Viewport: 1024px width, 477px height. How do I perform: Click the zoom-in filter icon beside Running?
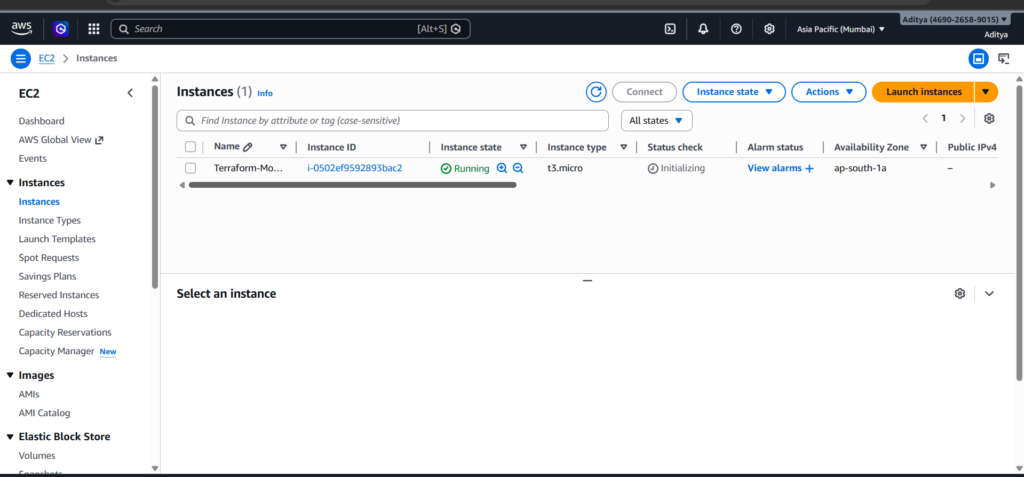(502, 168)
